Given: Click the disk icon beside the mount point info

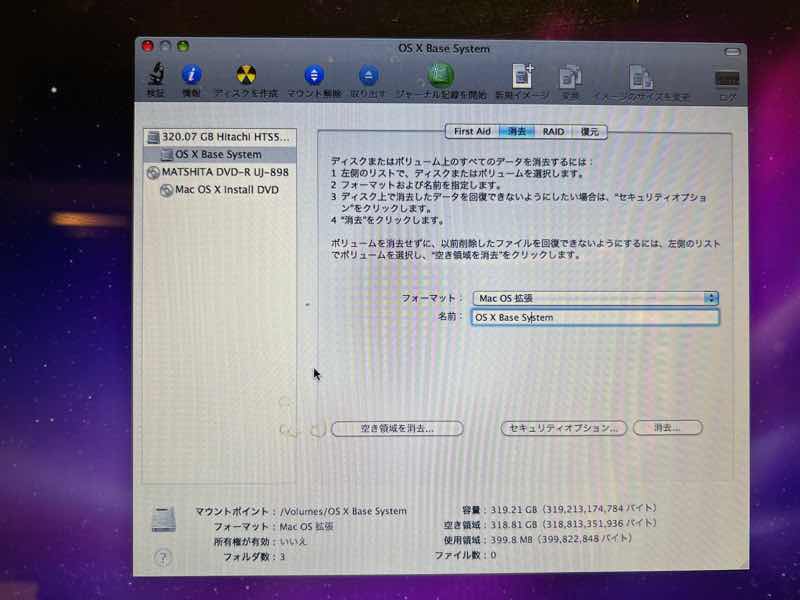Looking at the screenshot, I should coord(163,519).
